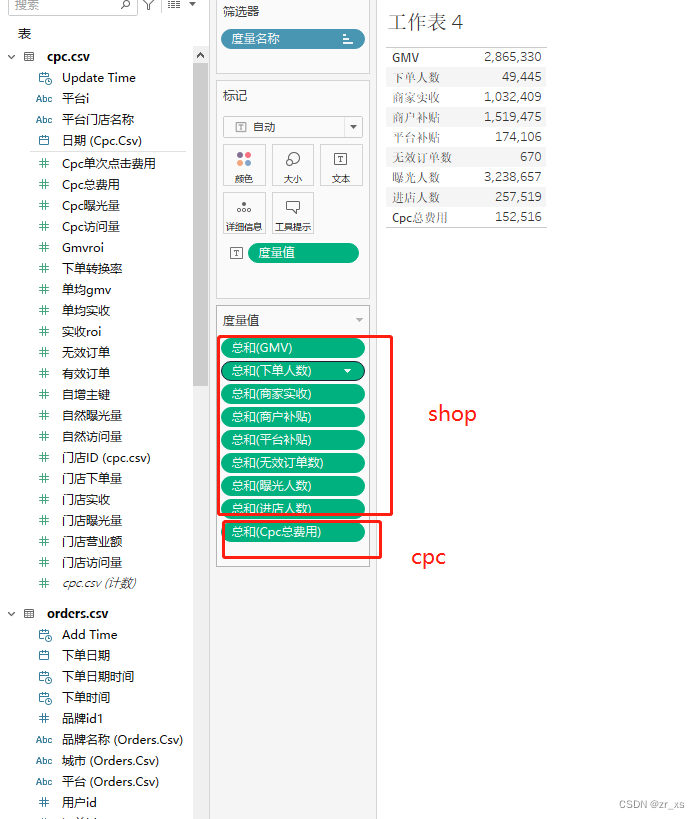This screenshot has height=819, width=700.
Task: Open the 详细信息 detail marks card
Action: point(244,213)
